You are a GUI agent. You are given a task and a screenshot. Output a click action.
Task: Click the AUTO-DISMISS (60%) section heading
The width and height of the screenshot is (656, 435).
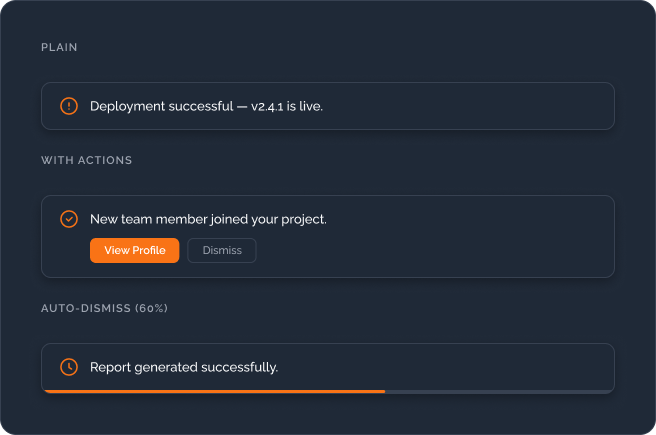coord(104,308)
